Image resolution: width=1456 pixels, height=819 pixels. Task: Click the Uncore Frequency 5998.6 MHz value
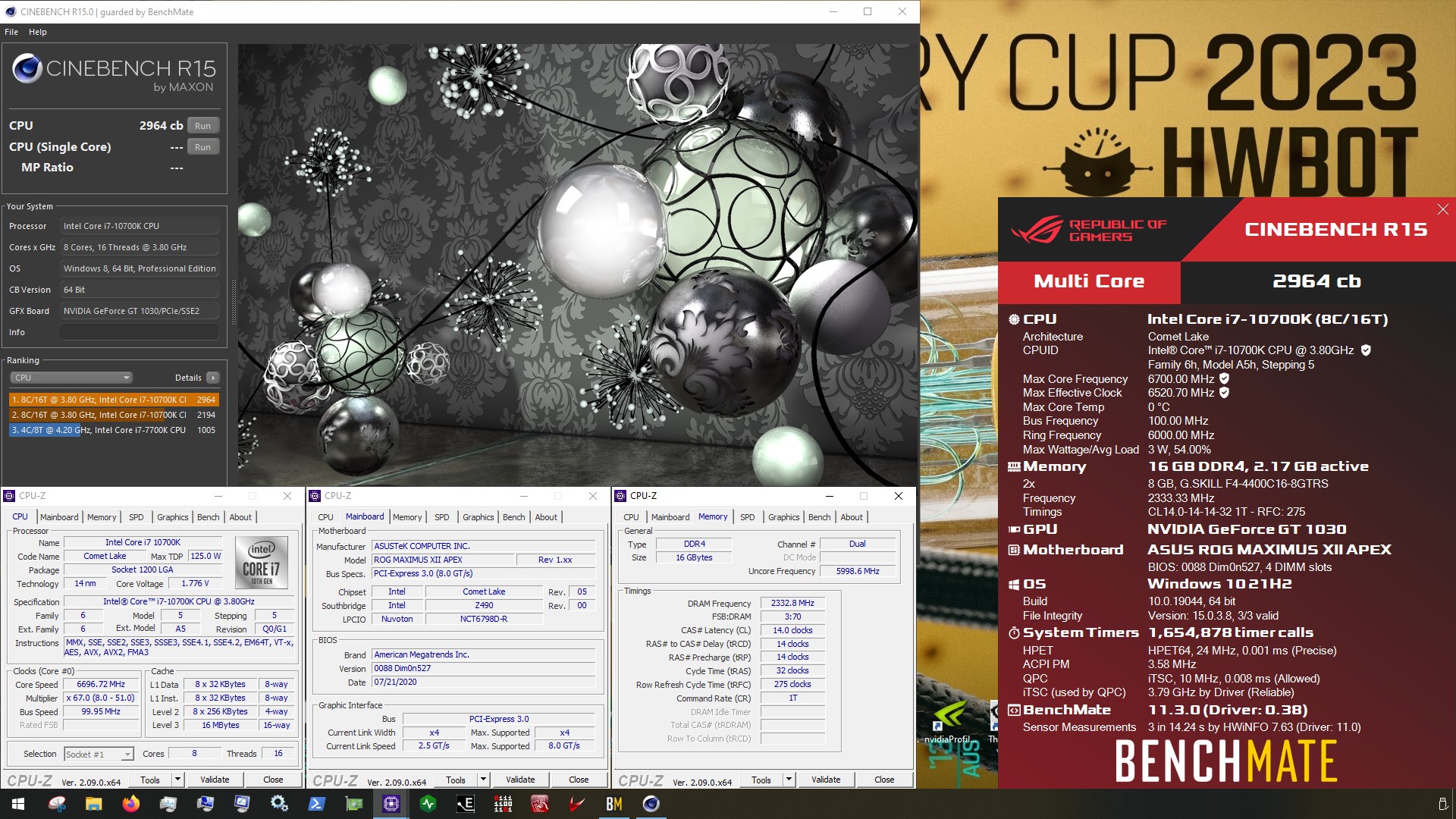(858, 571)
